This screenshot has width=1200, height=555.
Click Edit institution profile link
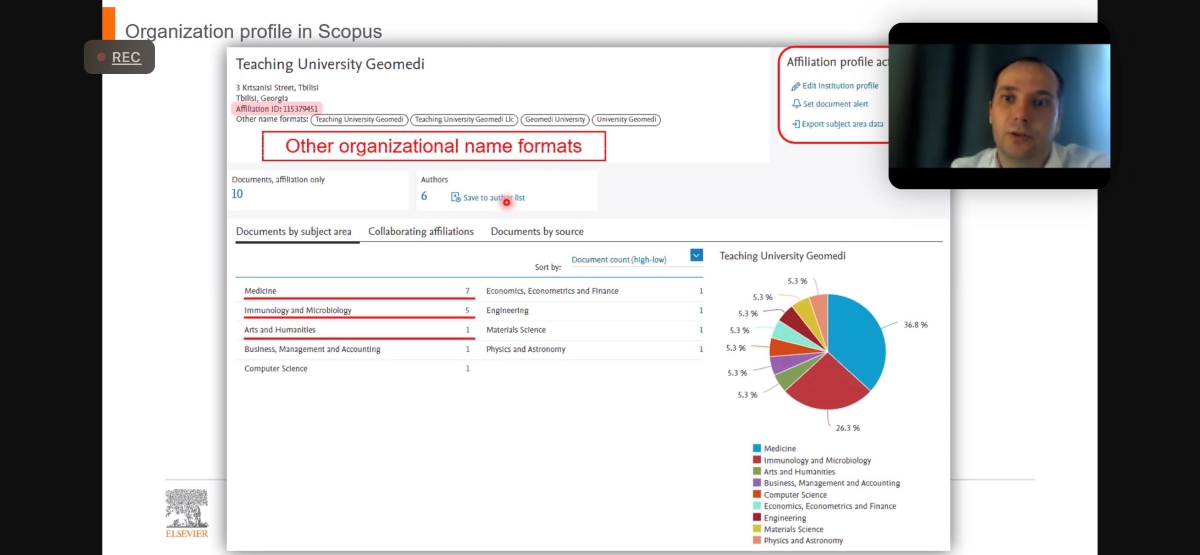coord(840,86)
